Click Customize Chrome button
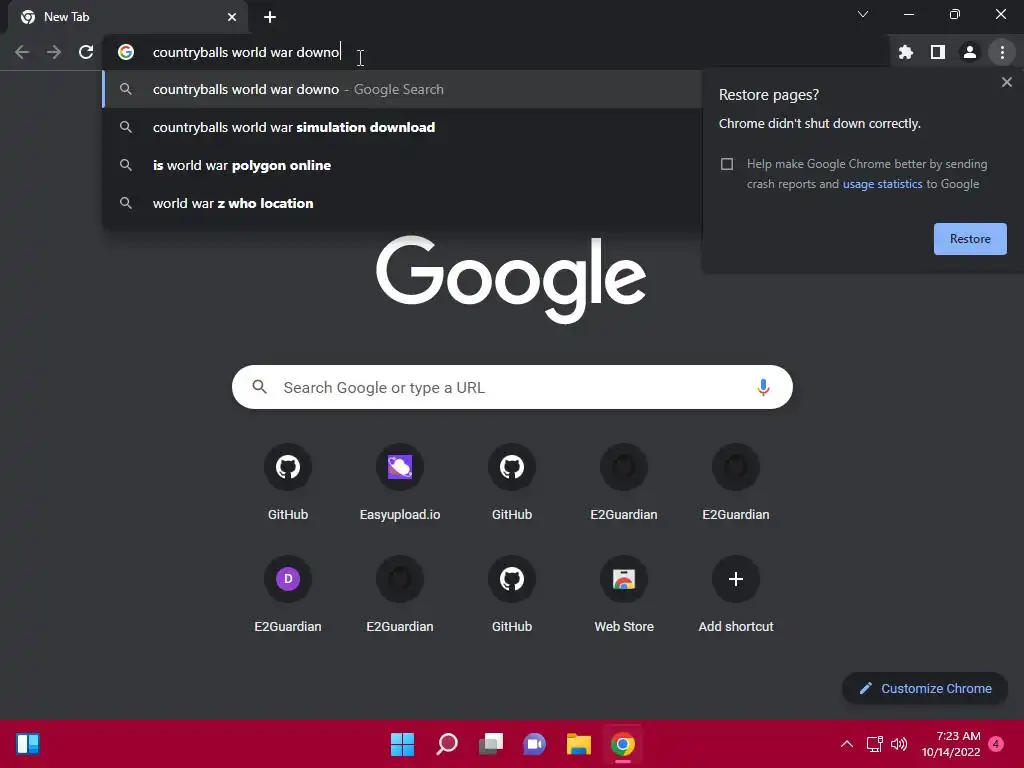Image resolution: width=1024 pixels, height=768 pixels. coord(925,688)
